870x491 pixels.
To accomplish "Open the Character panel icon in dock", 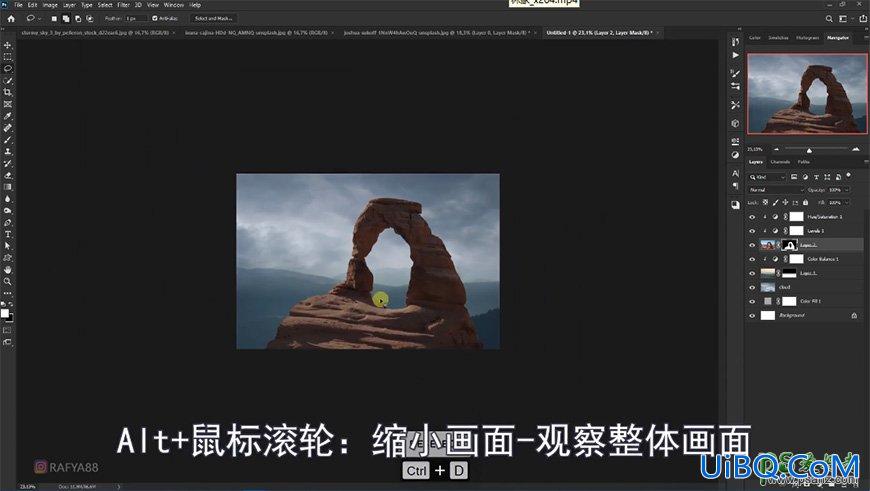I will point(735,174).
